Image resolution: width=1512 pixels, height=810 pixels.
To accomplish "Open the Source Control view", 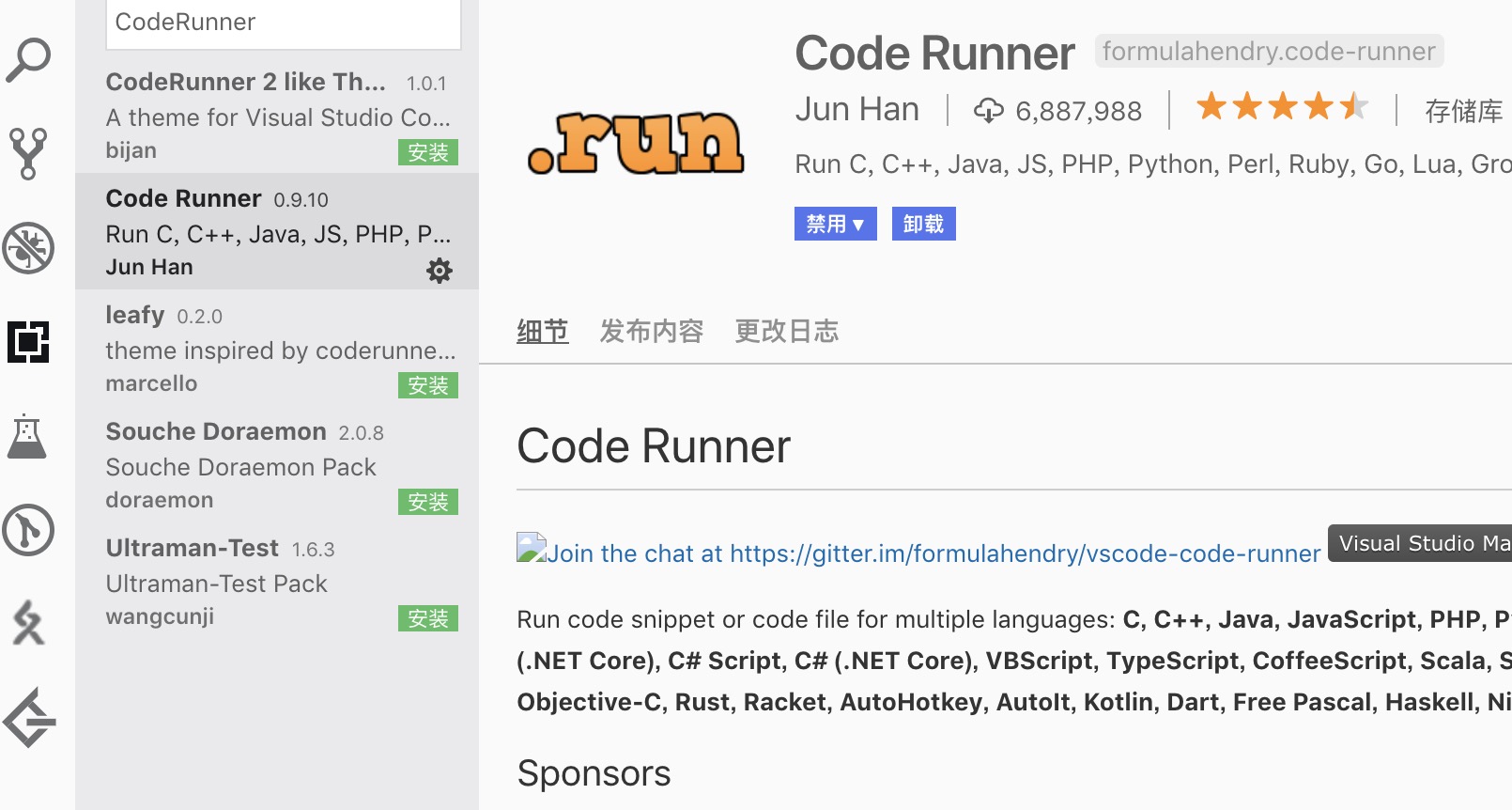I will coord(28,154).
